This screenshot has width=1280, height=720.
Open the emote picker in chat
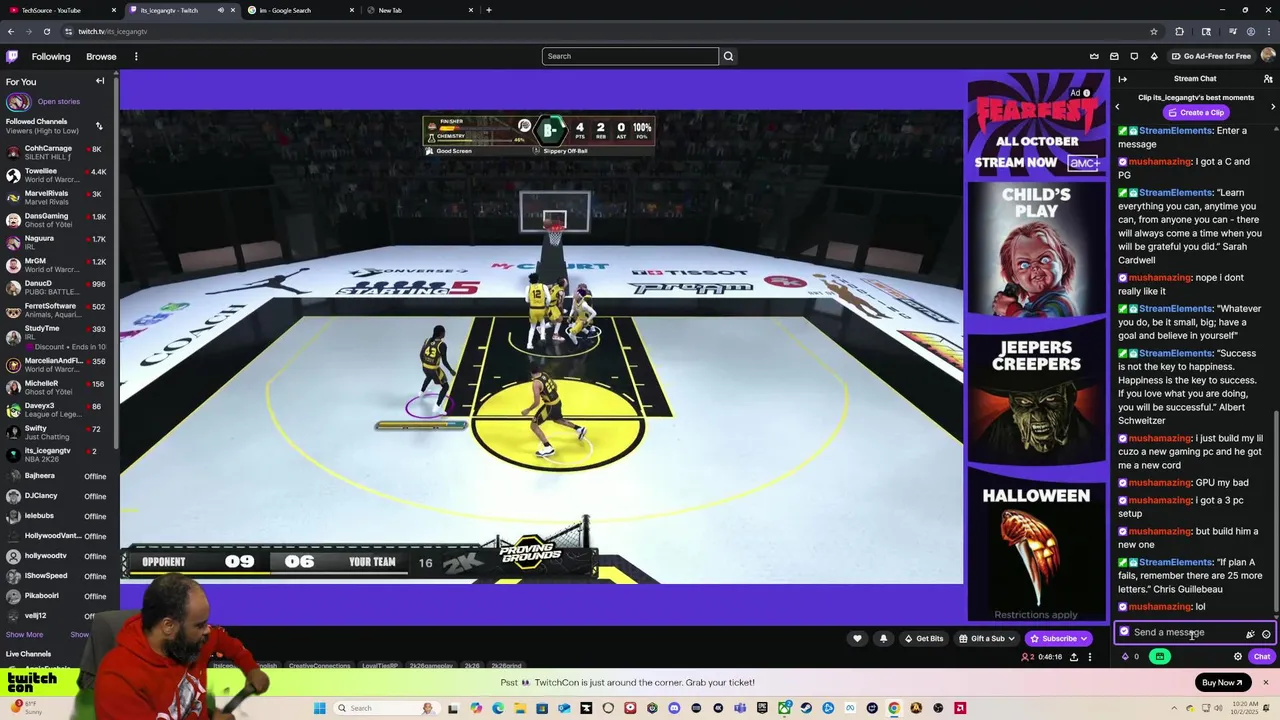pyautogui.click(x=1266, y=633)
